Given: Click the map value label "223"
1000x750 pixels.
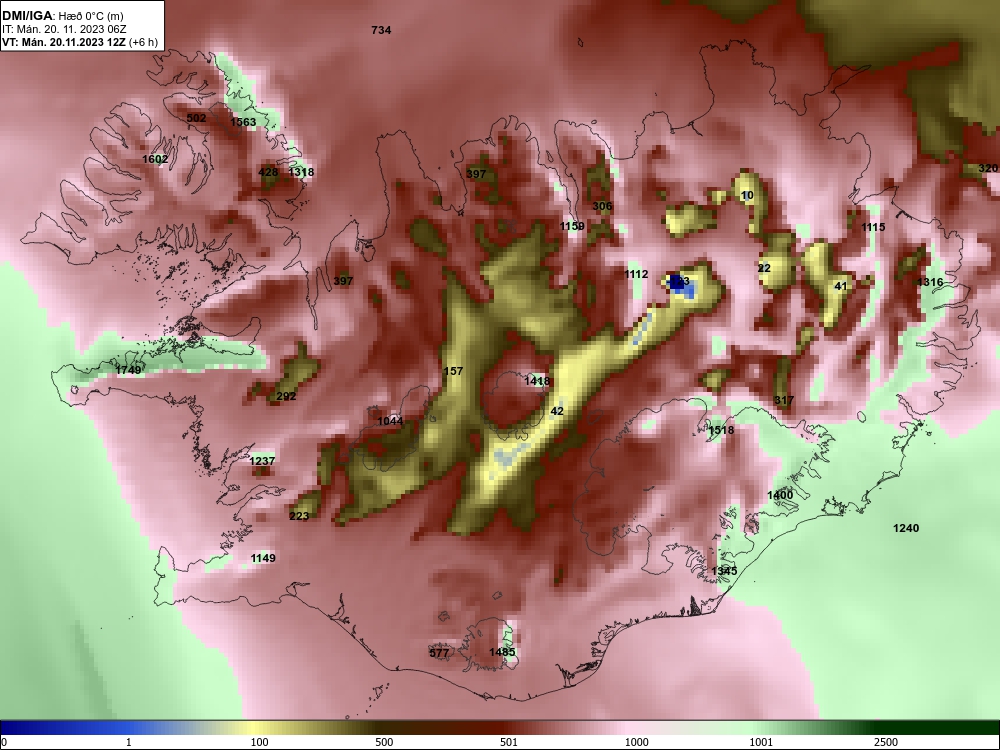Looking at the screenshot, I should point(299,516).
